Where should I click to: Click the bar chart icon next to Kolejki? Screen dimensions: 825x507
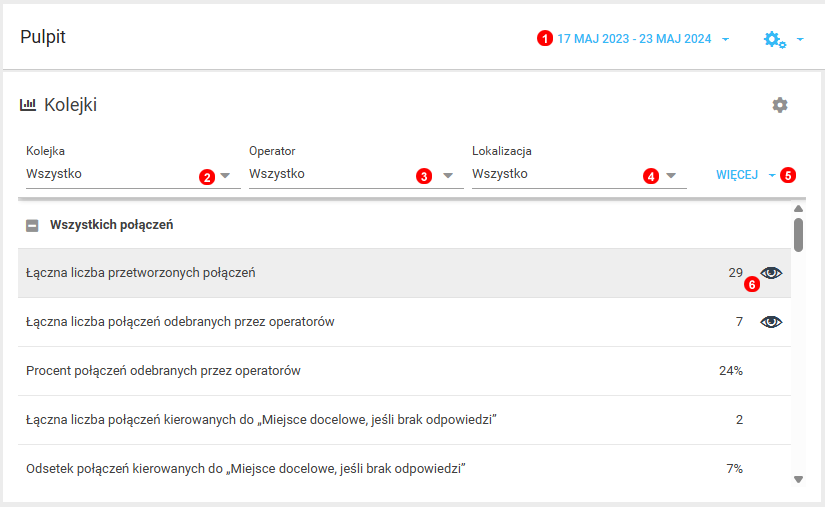(28, 105)
